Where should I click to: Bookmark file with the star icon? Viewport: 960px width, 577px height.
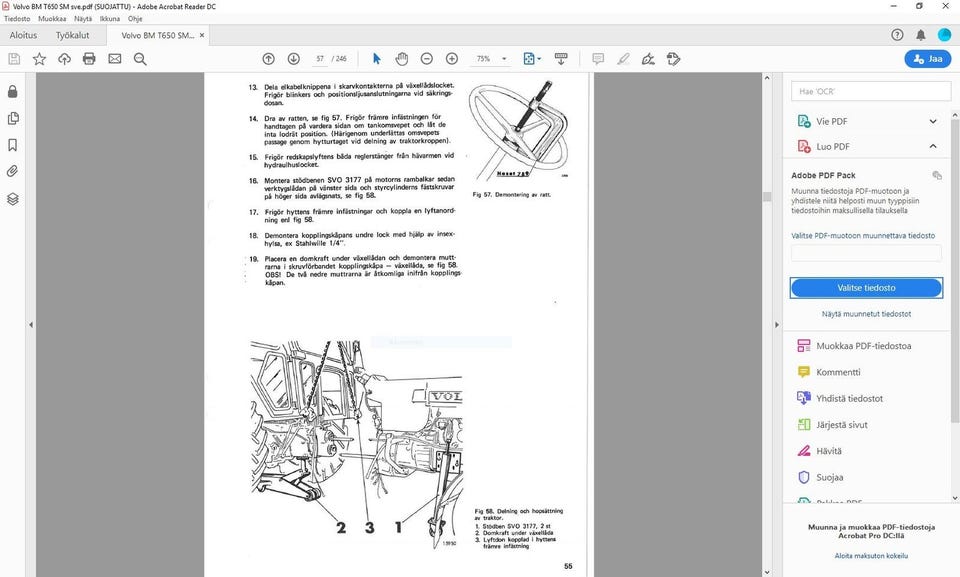pos(39,59)
